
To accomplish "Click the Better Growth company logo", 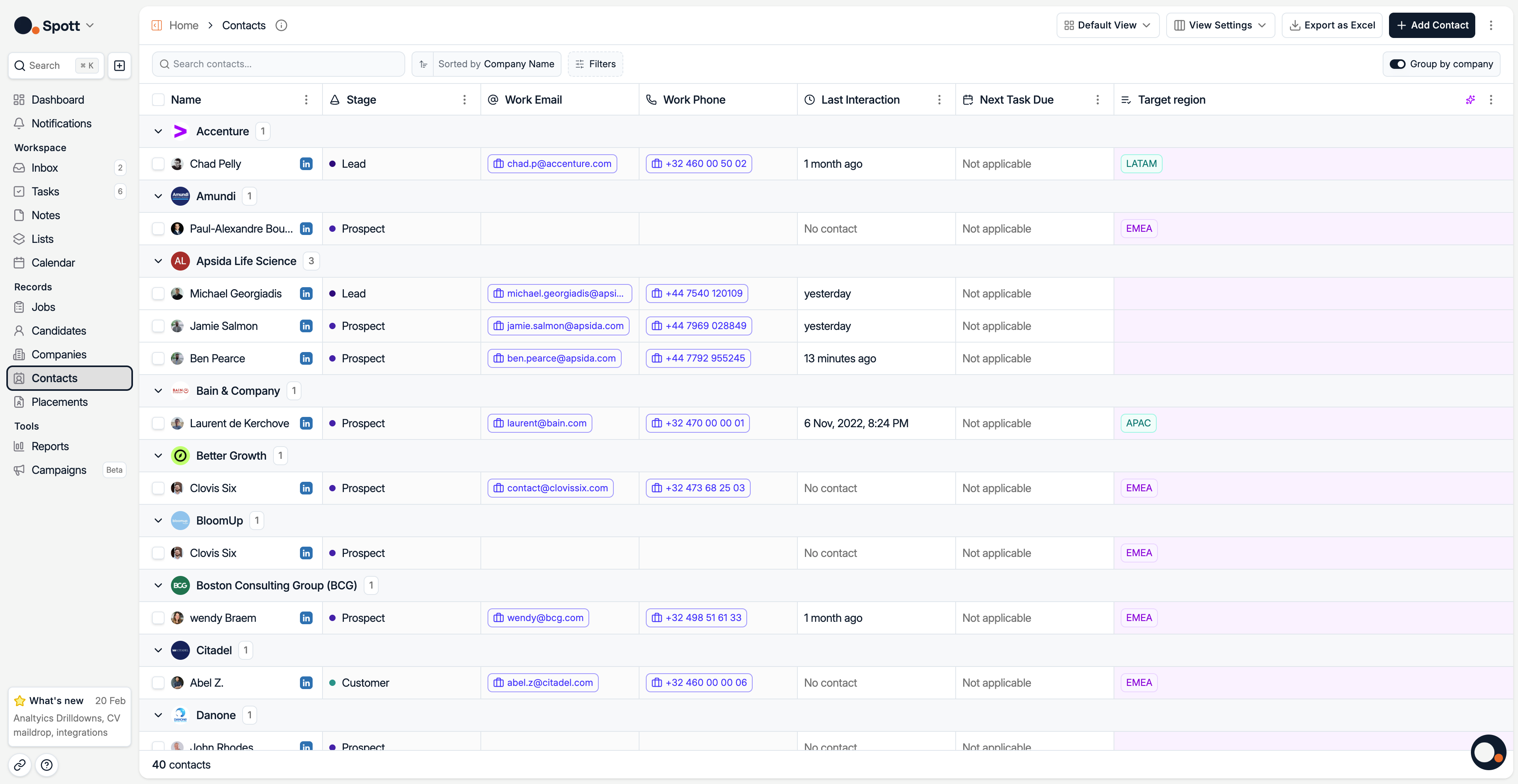I will click(180, 455).
